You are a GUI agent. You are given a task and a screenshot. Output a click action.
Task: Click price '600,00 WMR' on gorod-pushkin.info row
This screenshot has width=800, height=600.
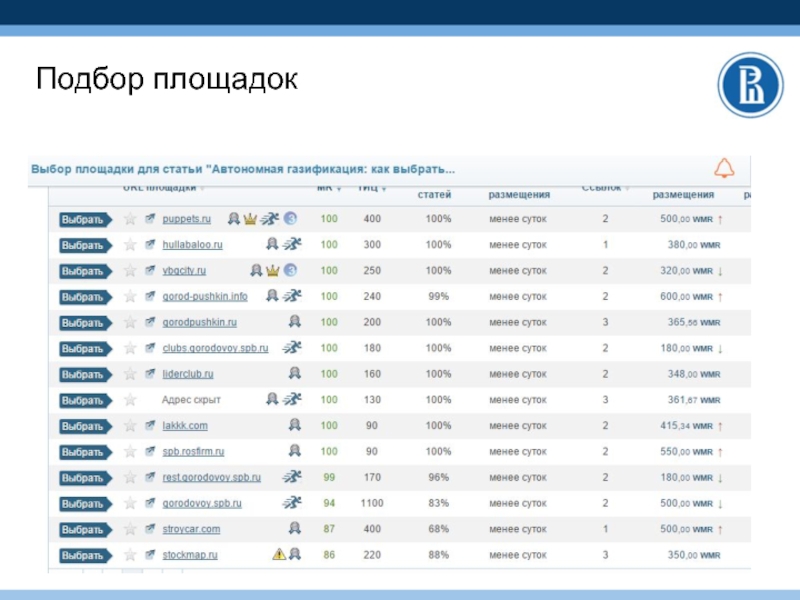pos(686,296)
